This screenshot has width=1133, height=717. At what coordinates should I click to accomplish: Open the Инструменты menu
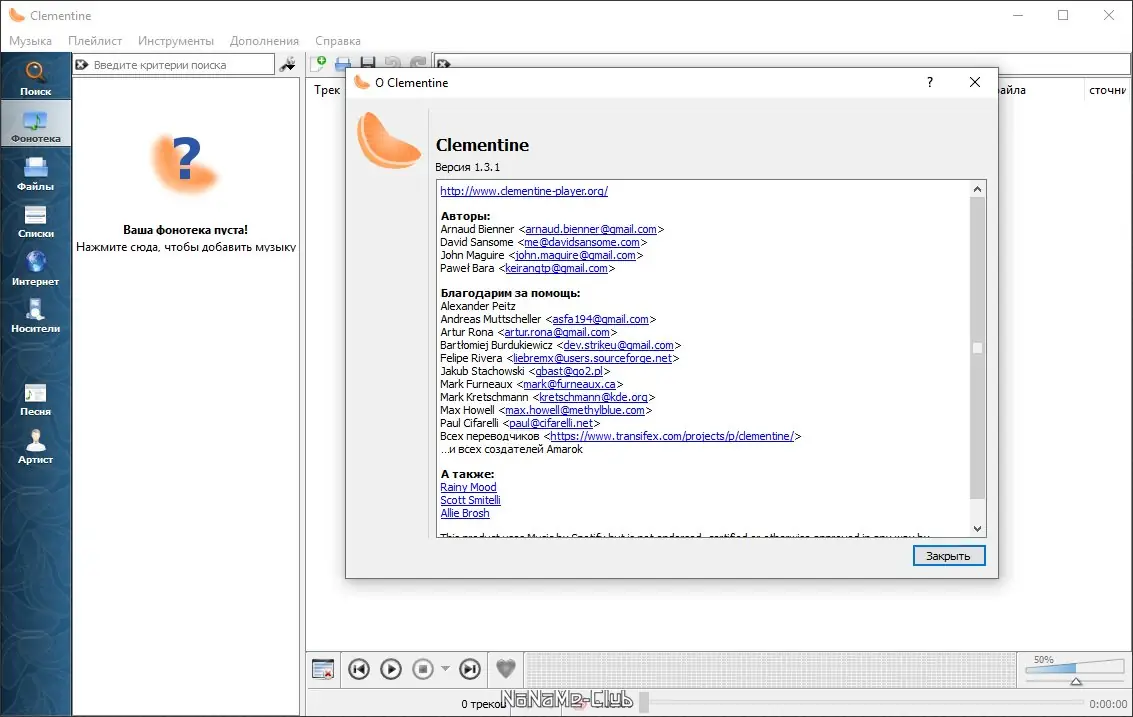coord(176,41)
